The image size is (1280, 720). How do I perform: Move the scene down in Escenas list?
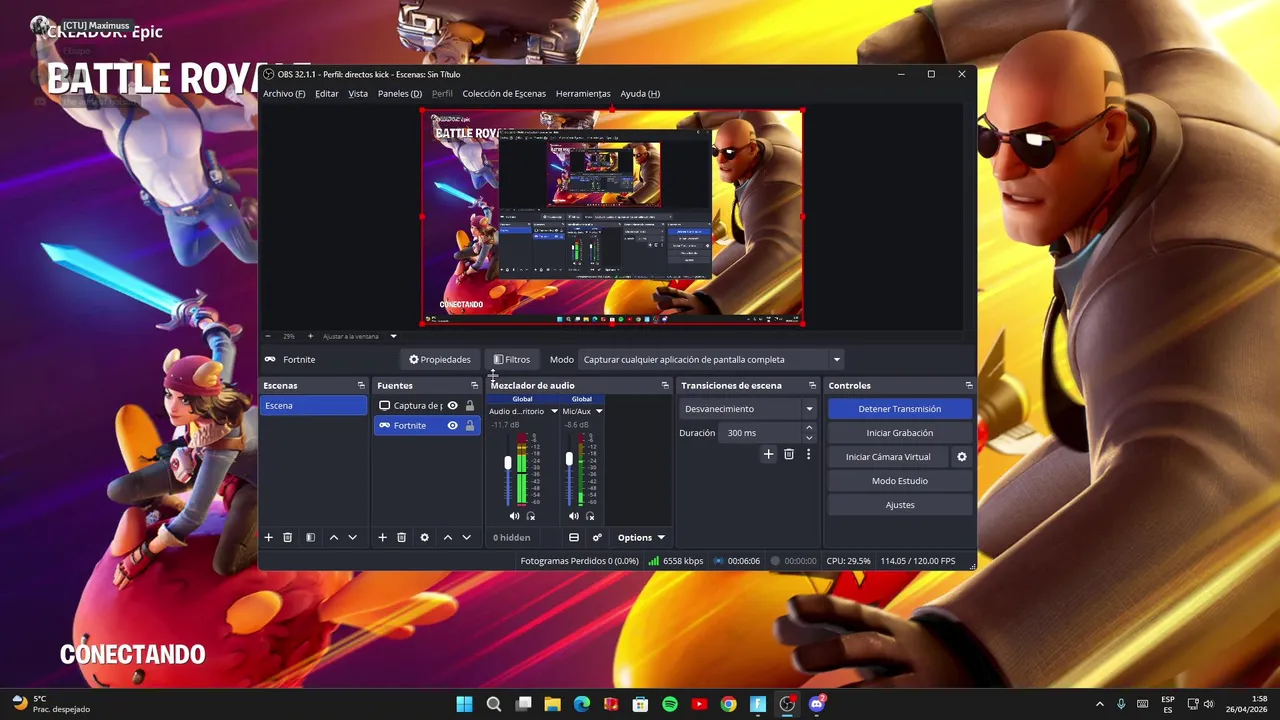[352, 537]
